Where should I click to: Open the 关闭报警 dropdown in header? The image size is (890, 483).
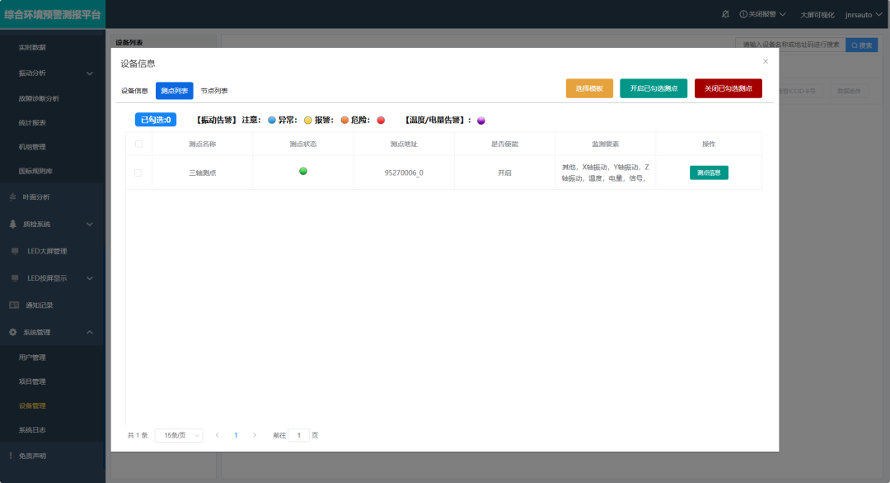[762, 14]
